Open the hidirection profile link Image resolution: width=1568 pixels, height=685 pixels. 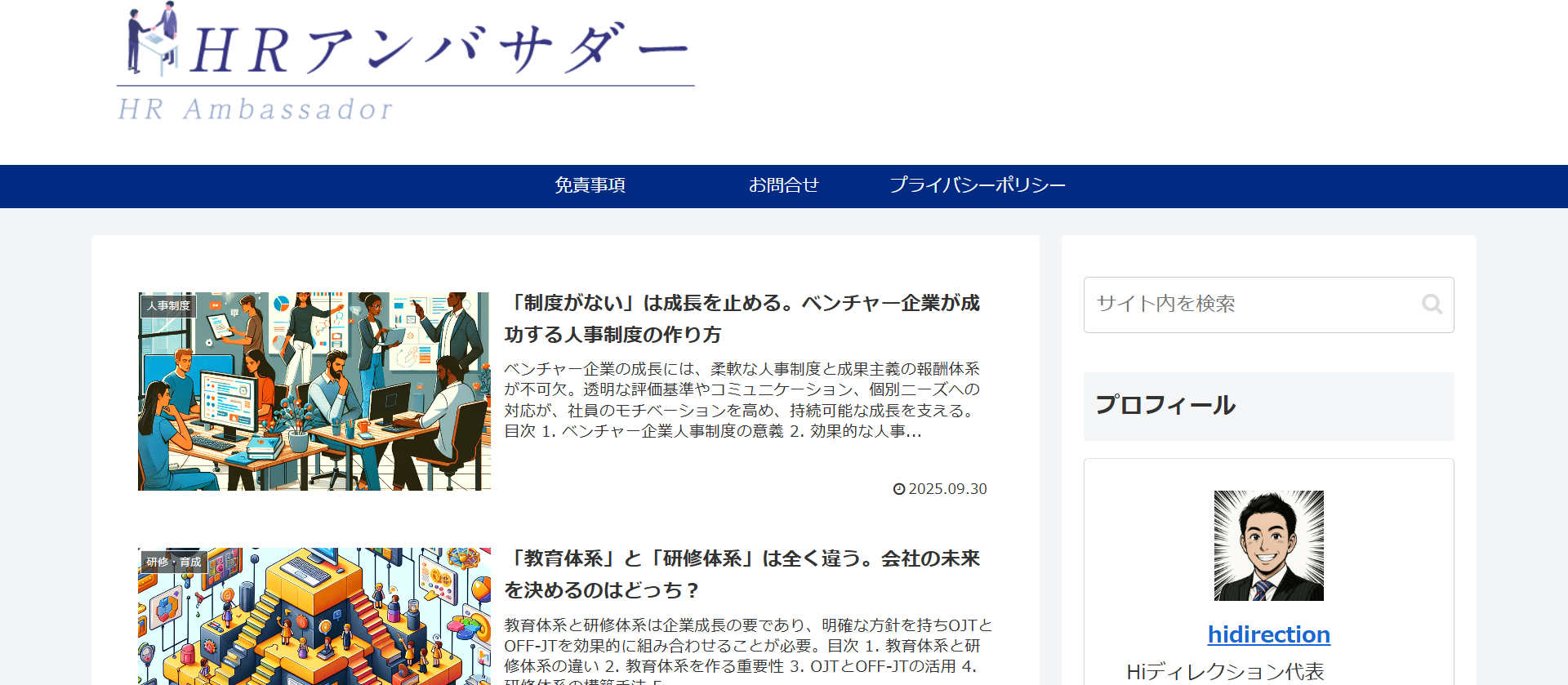(x=1268, y=634)
